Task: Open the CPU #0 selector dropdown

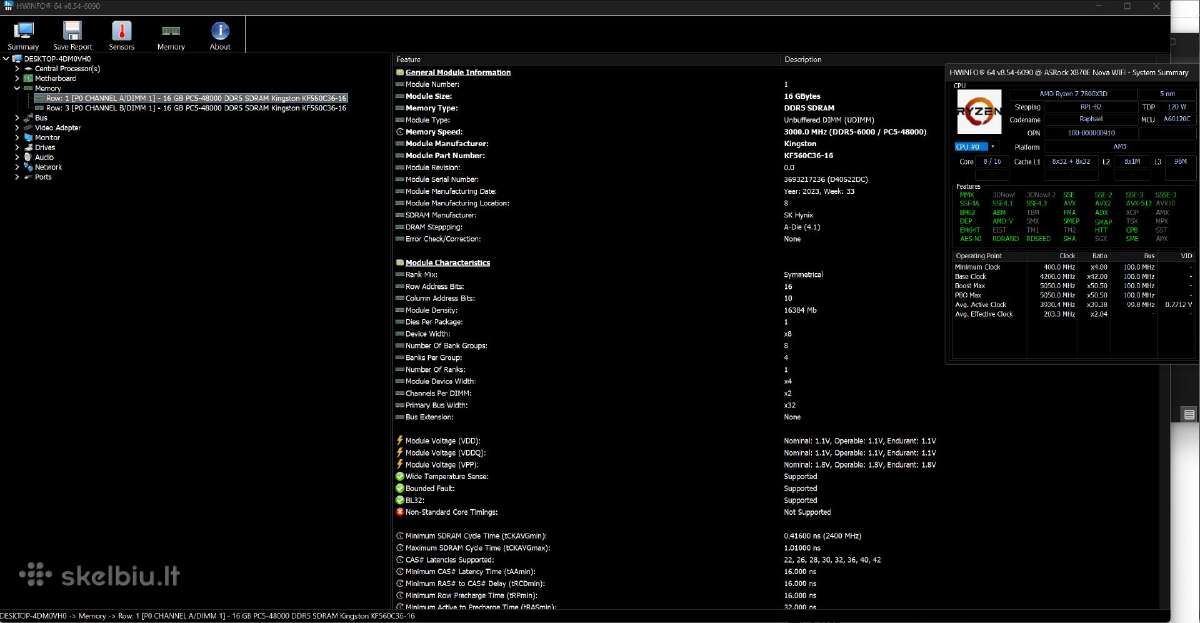Action: point(977,147)
